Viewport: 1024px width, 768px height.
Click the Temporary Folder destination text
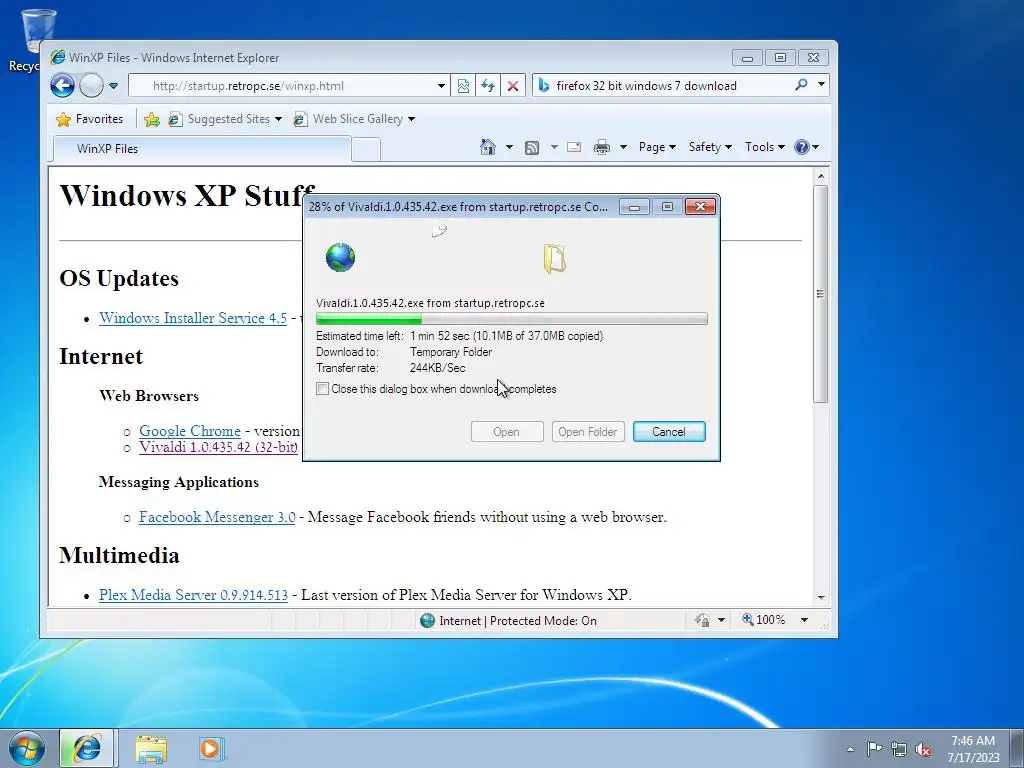click(451, 352)
